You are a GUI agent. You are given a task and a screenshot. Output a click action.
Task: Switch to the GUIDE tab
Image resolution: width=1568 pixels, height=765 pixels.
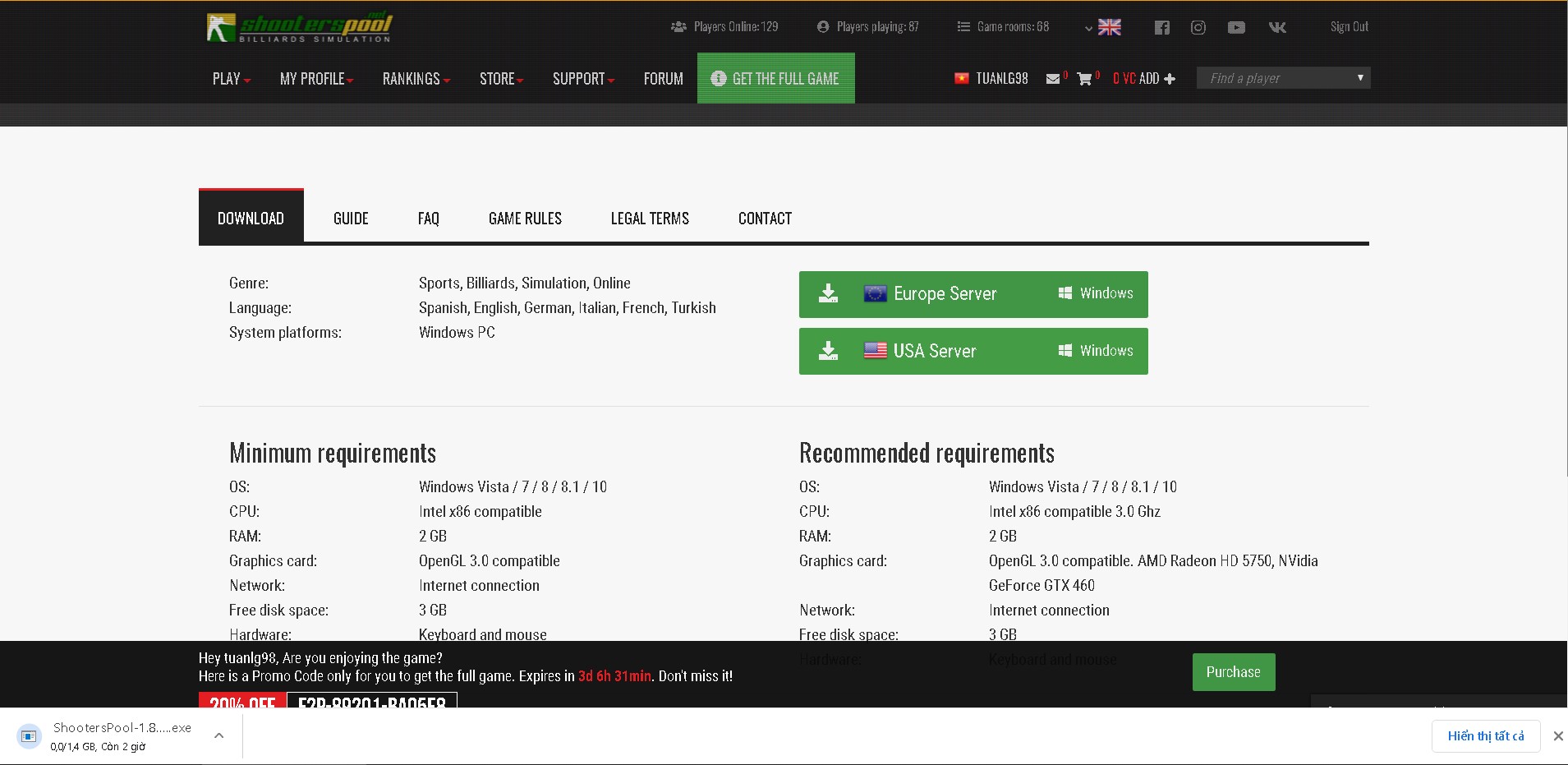click(x=351, y=219)
